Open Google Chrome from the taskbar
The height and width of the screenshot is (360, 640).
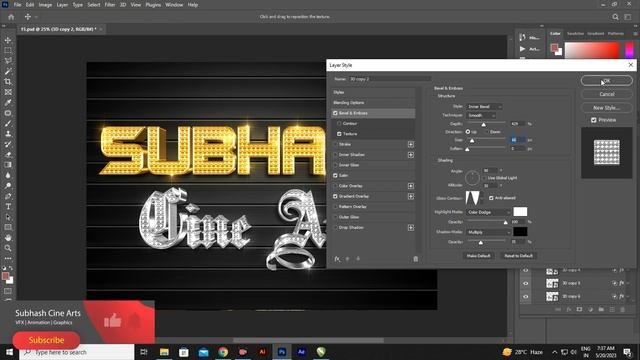pos(223,352)
